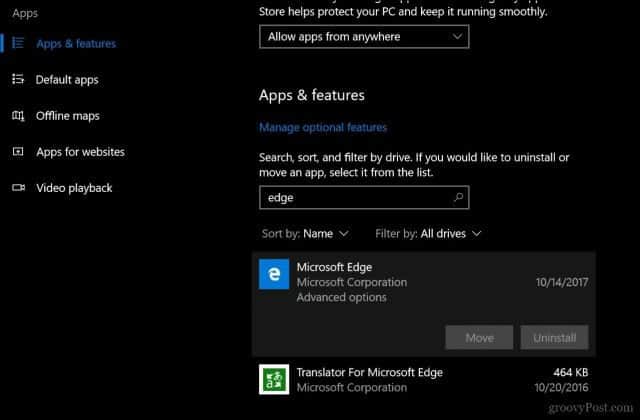Open Advanced options for Microsoft Edge
Viewport: 640px width, 420px height.
coord(341,297)
